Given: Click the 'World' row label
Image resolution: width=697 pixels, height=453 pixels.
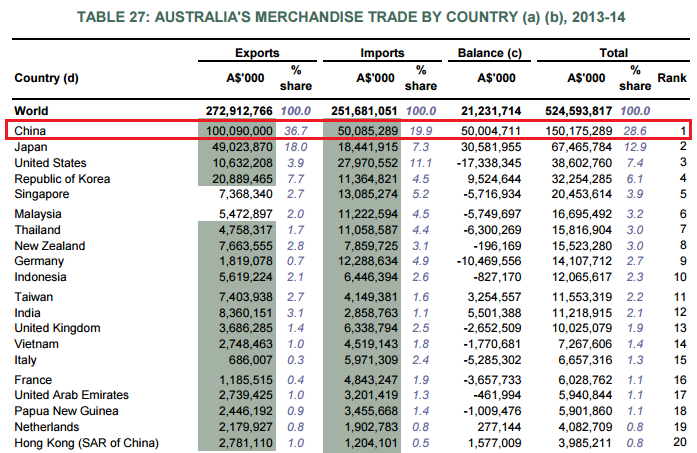Looking at the screenshot, I should (31, 111).
